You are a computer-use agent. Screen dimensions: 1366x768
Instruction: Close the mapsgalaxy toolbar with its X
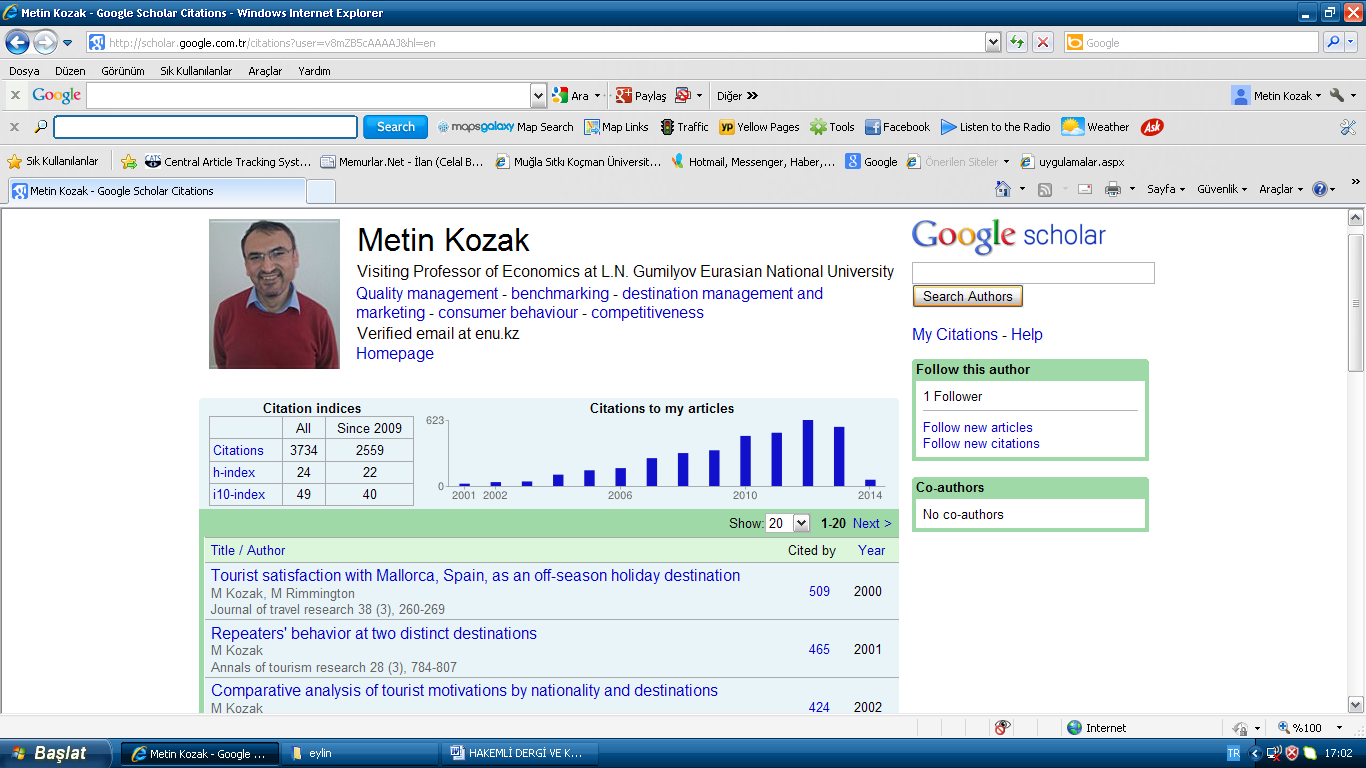point(15,127)
